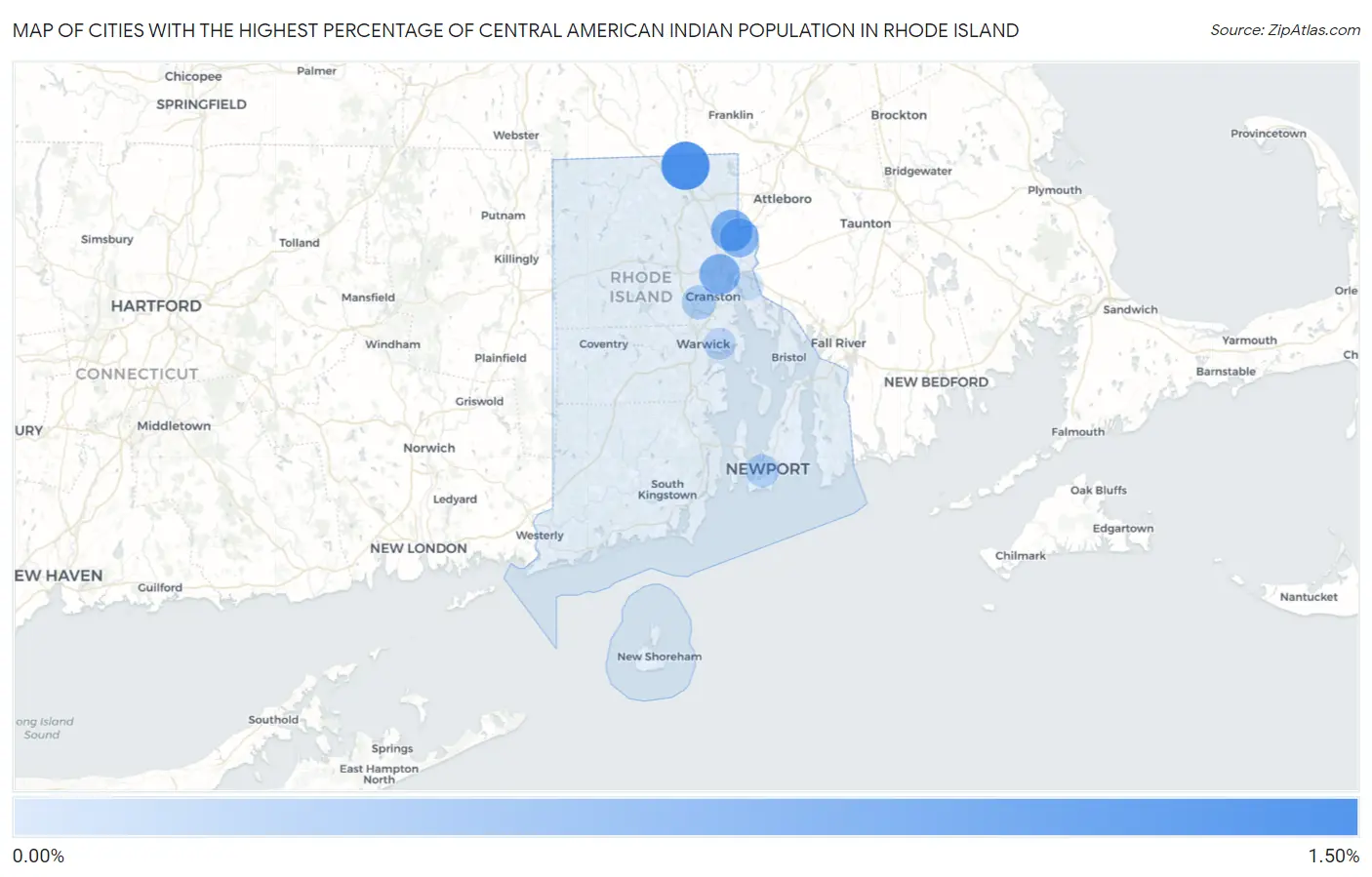
Task: Click the 'Edgartown' map label
Action: [1122, 529]
